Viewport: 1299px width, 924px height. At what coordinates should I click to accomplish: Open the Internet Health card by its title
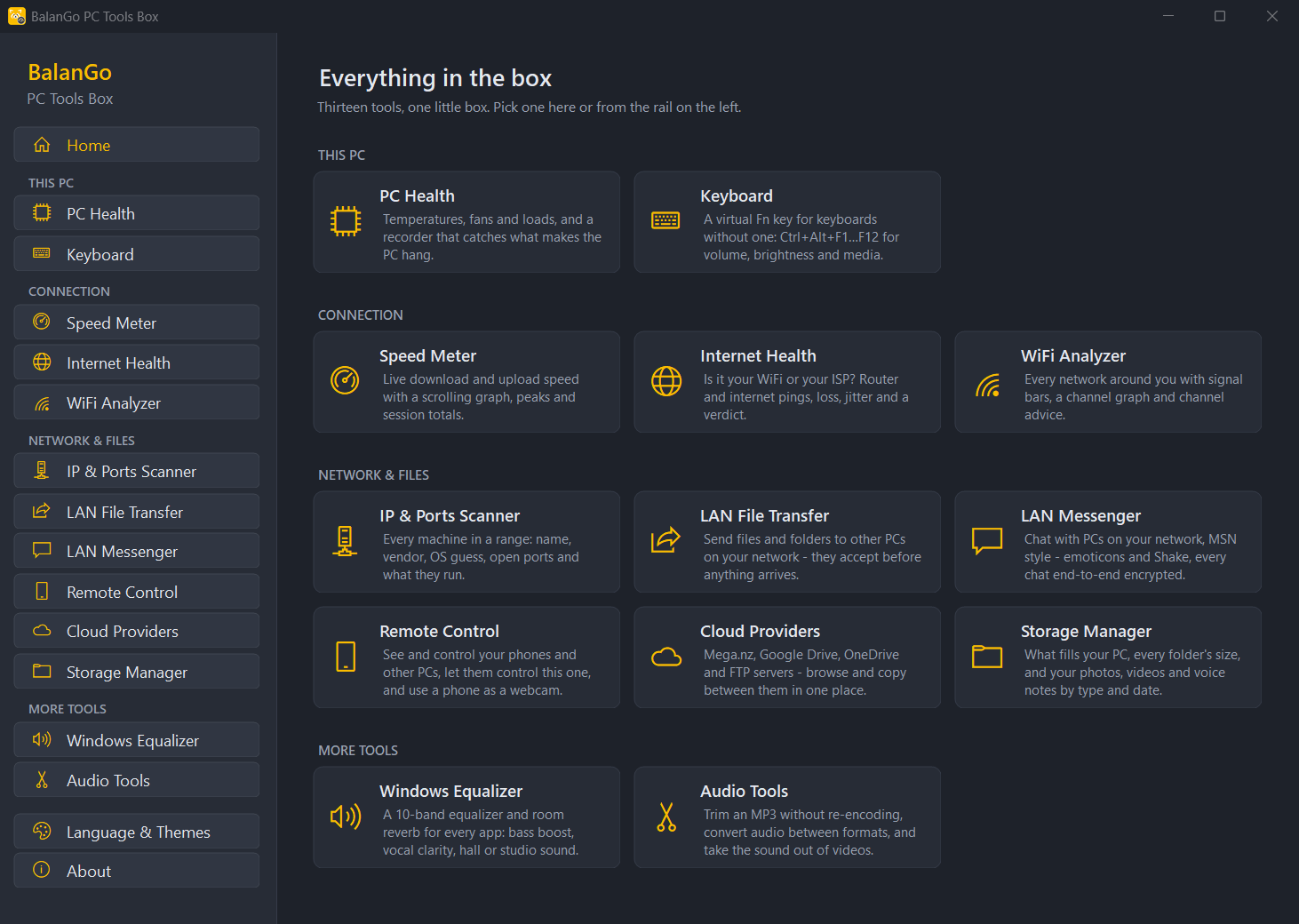pos(758,355)
